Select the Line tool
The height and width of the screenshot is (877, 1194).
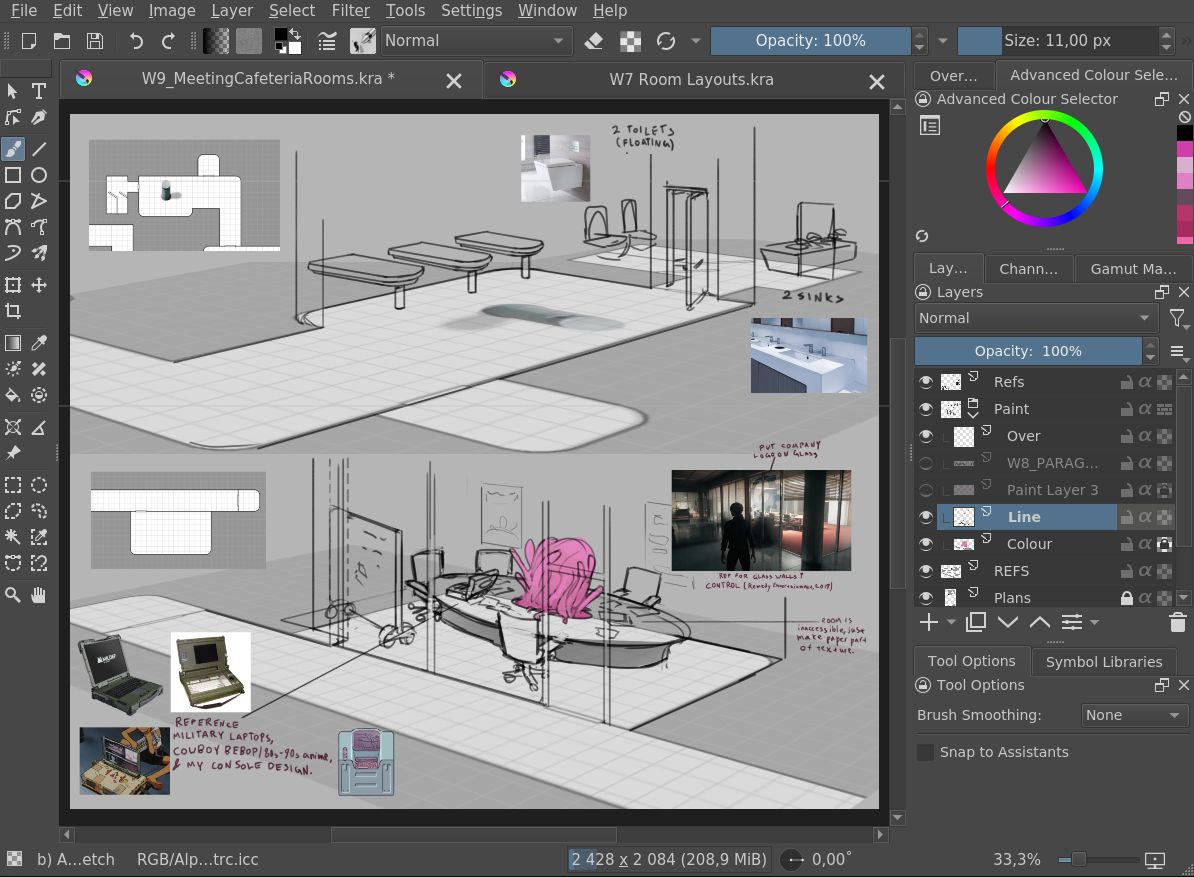pos(39,148)
